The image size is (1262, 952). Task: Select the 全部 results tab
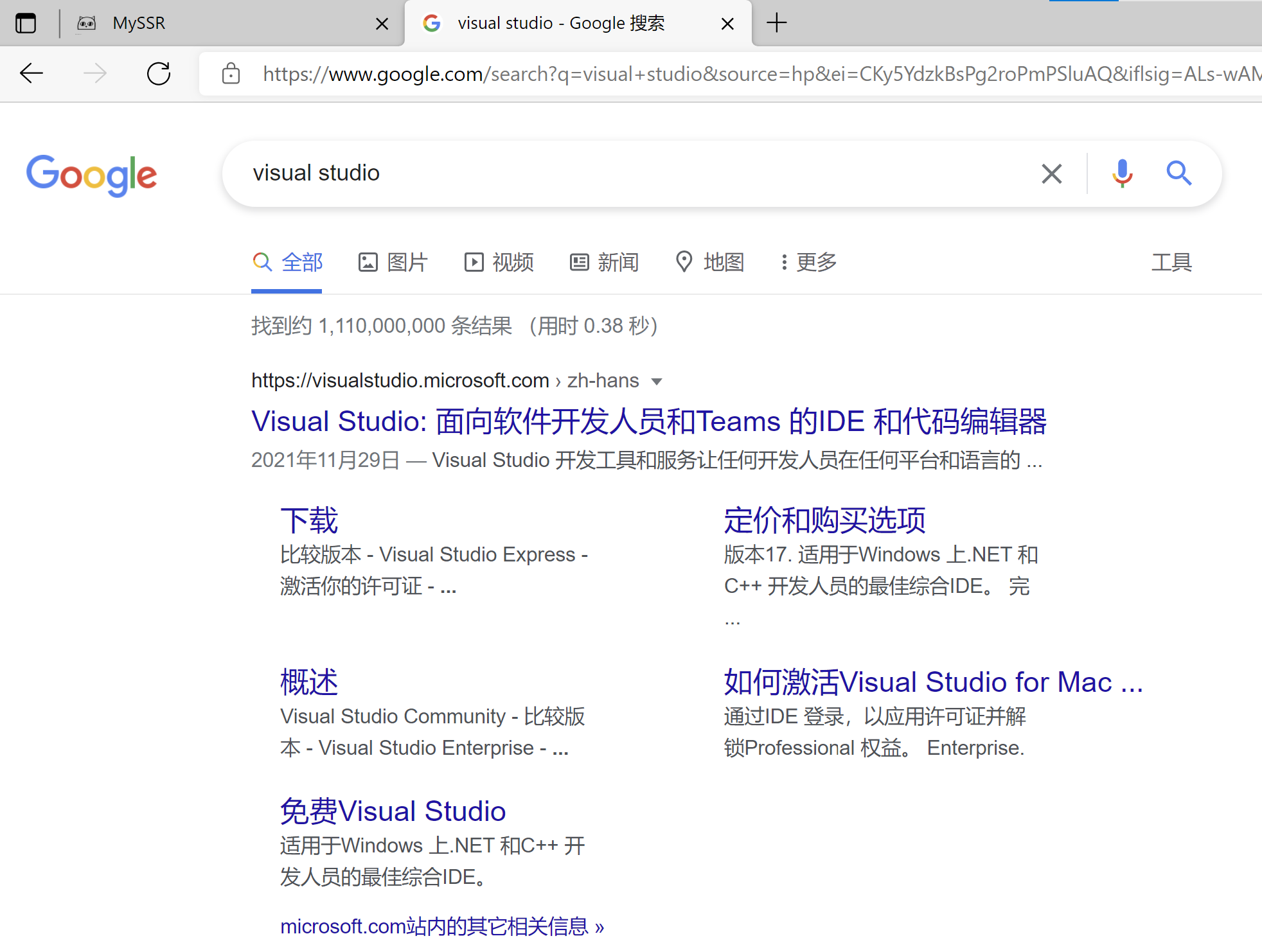click(287, 263)
